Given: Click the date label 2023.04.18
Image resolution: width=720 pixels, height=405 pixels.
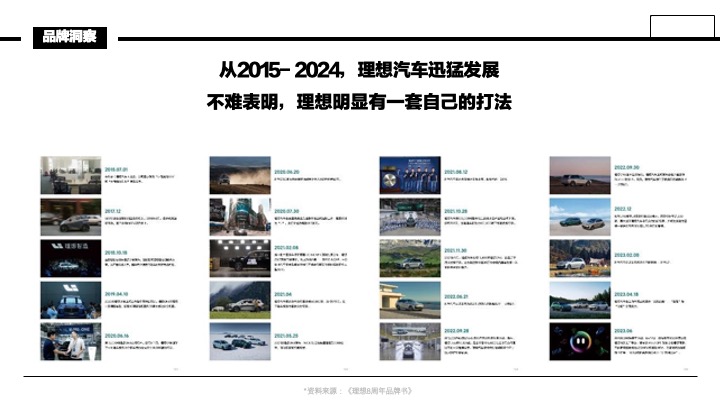Looking at the screenshot, I should click(626, 294).
